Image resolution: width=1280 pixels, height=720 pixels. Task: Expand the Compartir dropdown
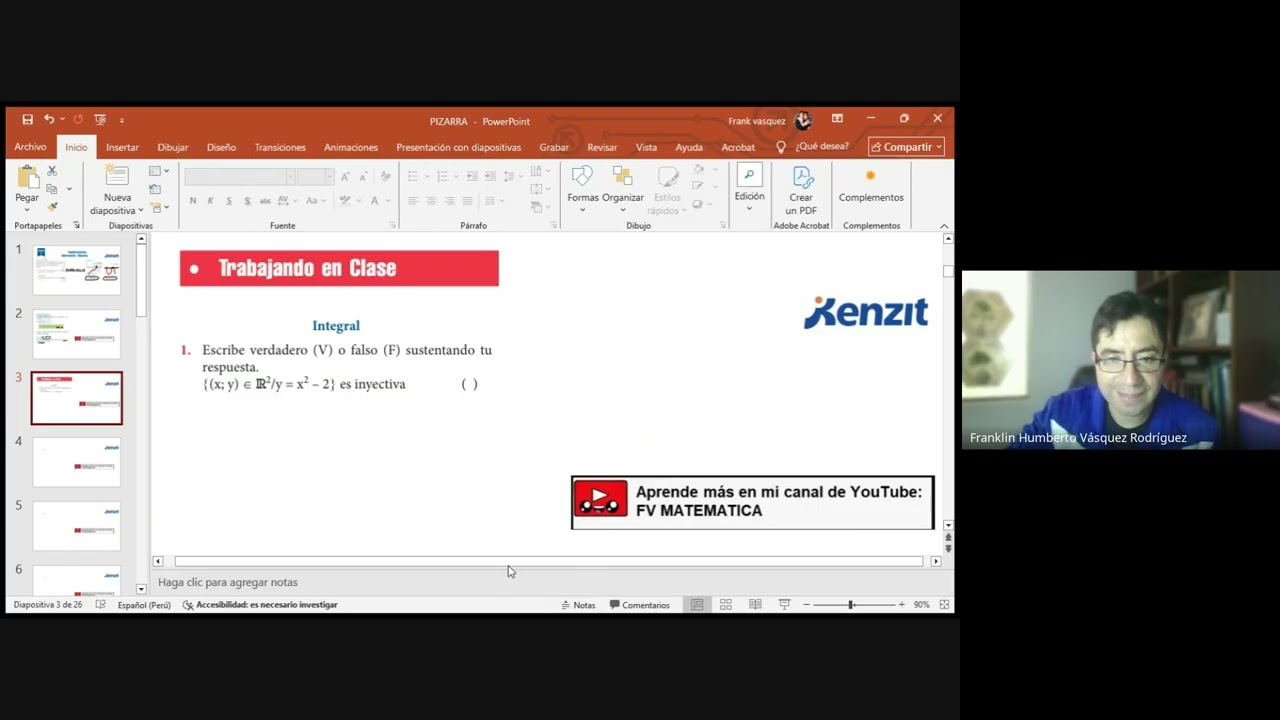pos(940,147)
